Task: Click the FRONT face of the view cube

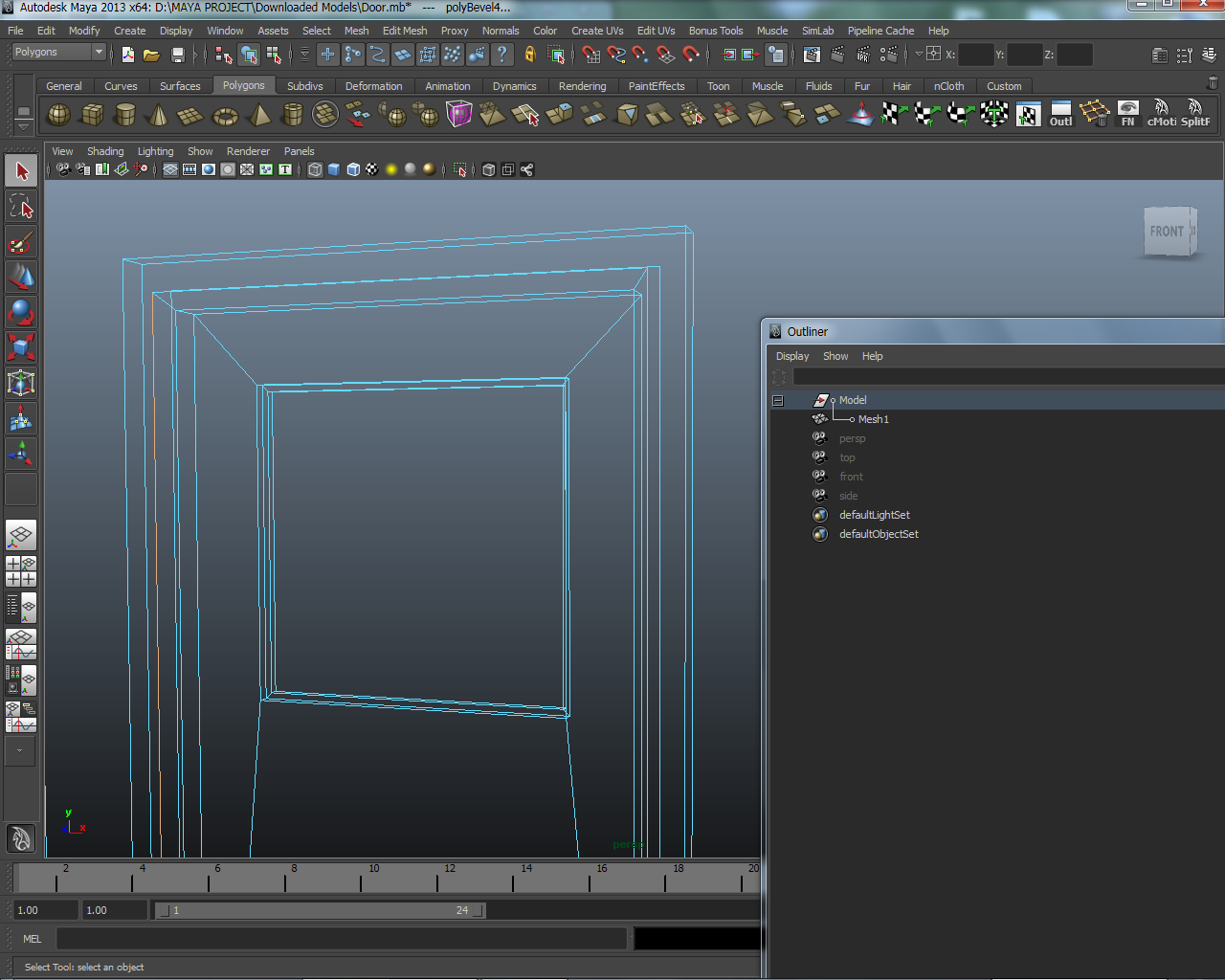Action: tap(1167, 232)
